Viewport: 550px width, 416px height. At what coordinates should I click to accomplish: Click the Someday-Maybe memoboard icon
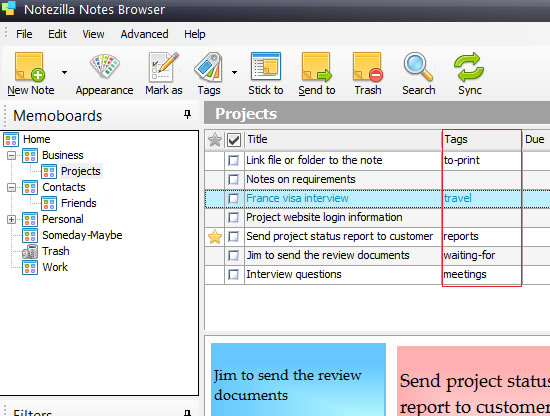pos(30,235)
